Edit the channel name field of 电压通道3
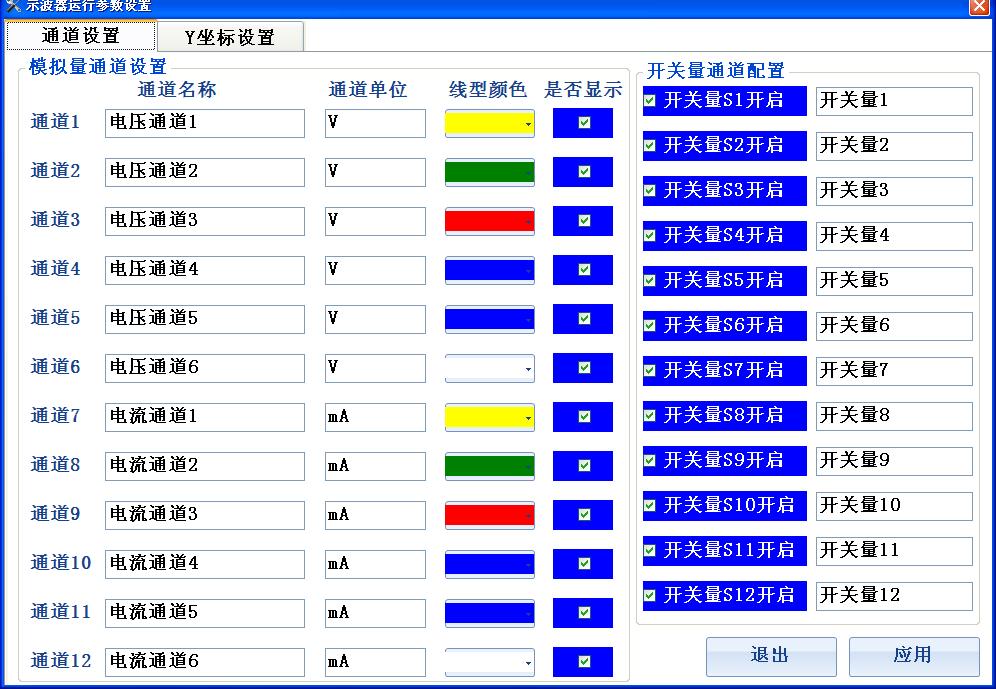996x689 pixels. (203, 220)
